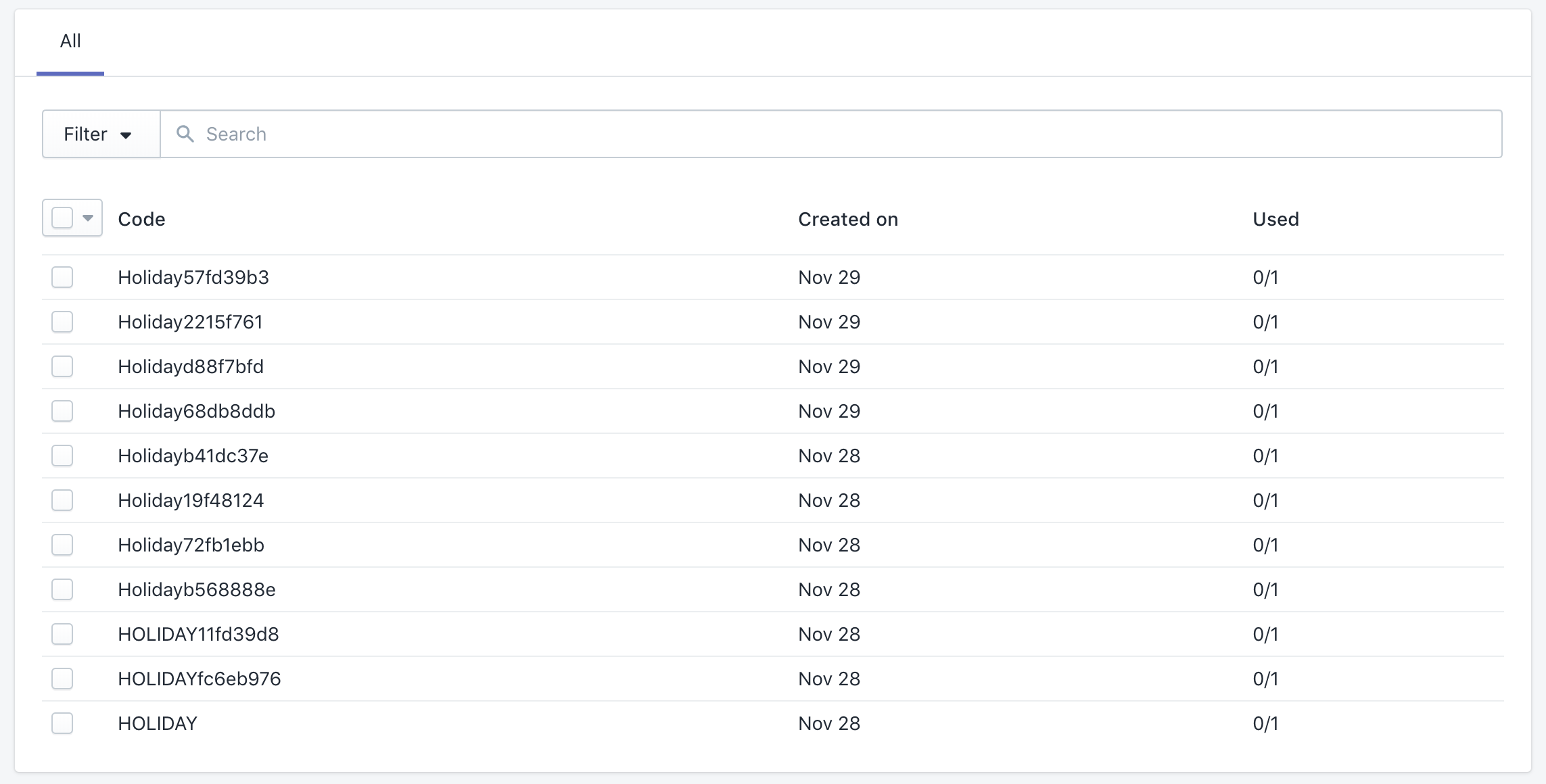Click the plain HOLIDAY code name

point(158,723)
